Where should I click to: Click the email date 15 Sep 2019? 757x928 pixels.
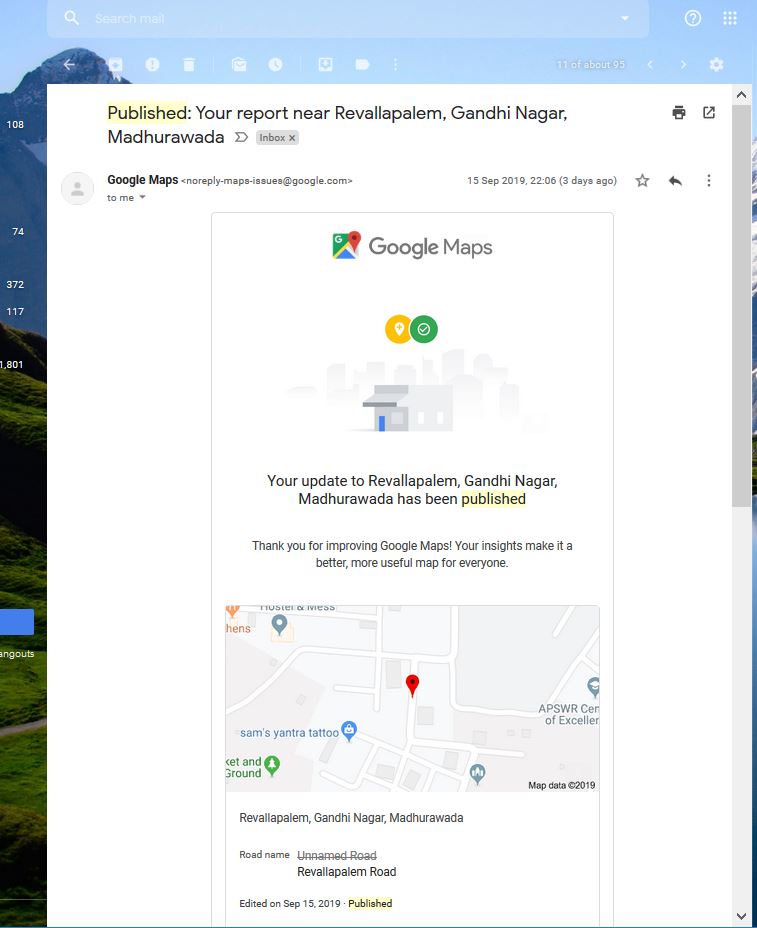click(542, 181)
